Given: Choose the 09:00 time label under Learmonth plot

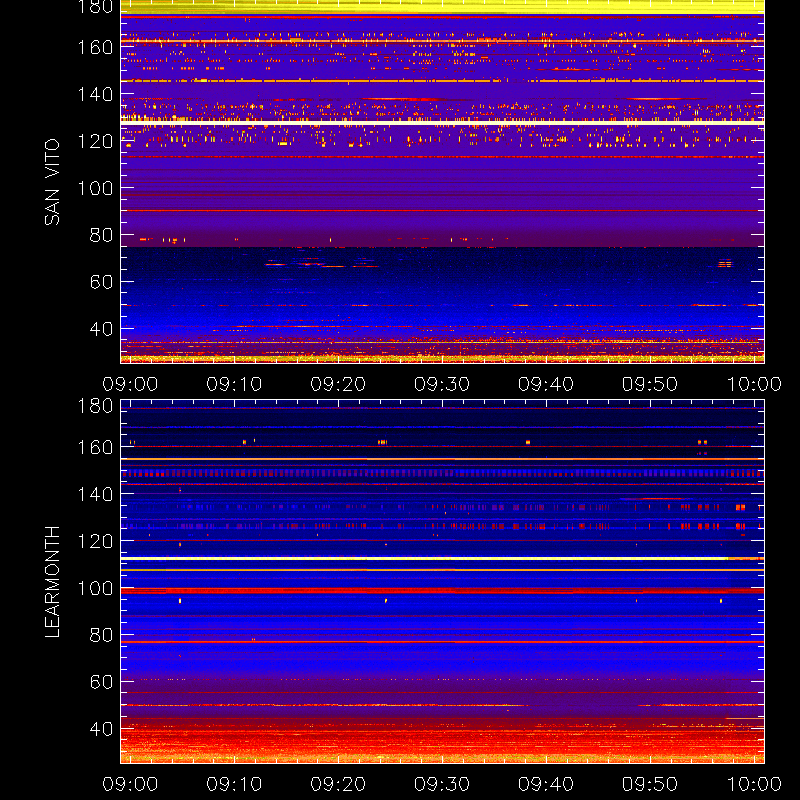Looking at the screenshot, I should 130,784.
